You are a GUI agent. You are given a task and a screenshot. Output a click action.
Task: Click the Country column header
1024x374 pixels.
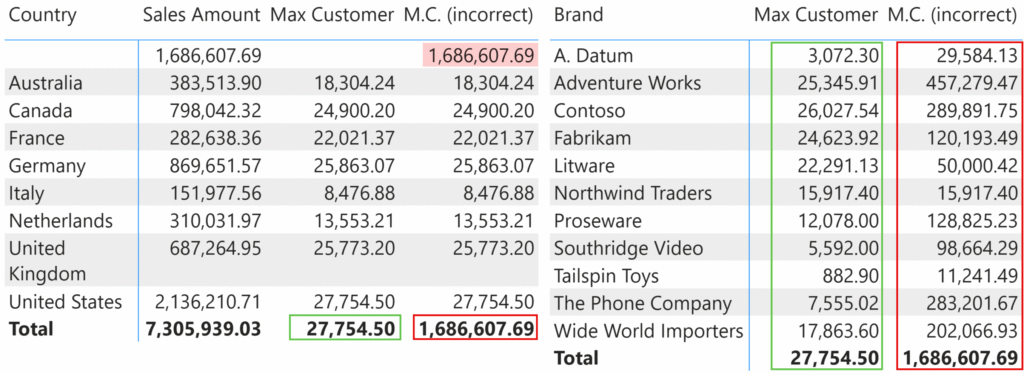(x=42, y=15)
